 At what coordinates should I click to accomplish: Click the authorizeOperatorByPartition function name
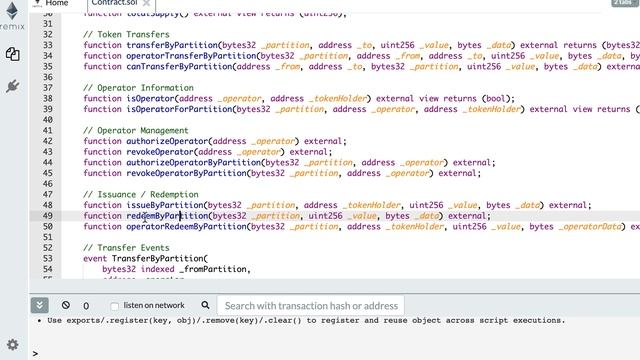click(x=193, y=162)
